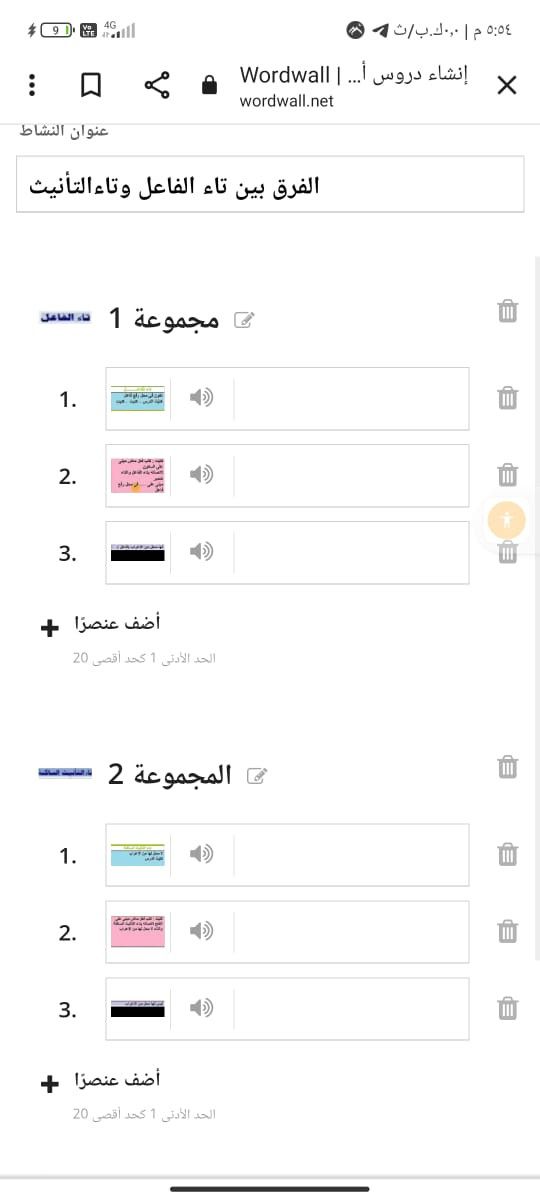540x1200 pixels.
Task: Click trash icon for item 2 in group 1
Action: pos(508,476)
